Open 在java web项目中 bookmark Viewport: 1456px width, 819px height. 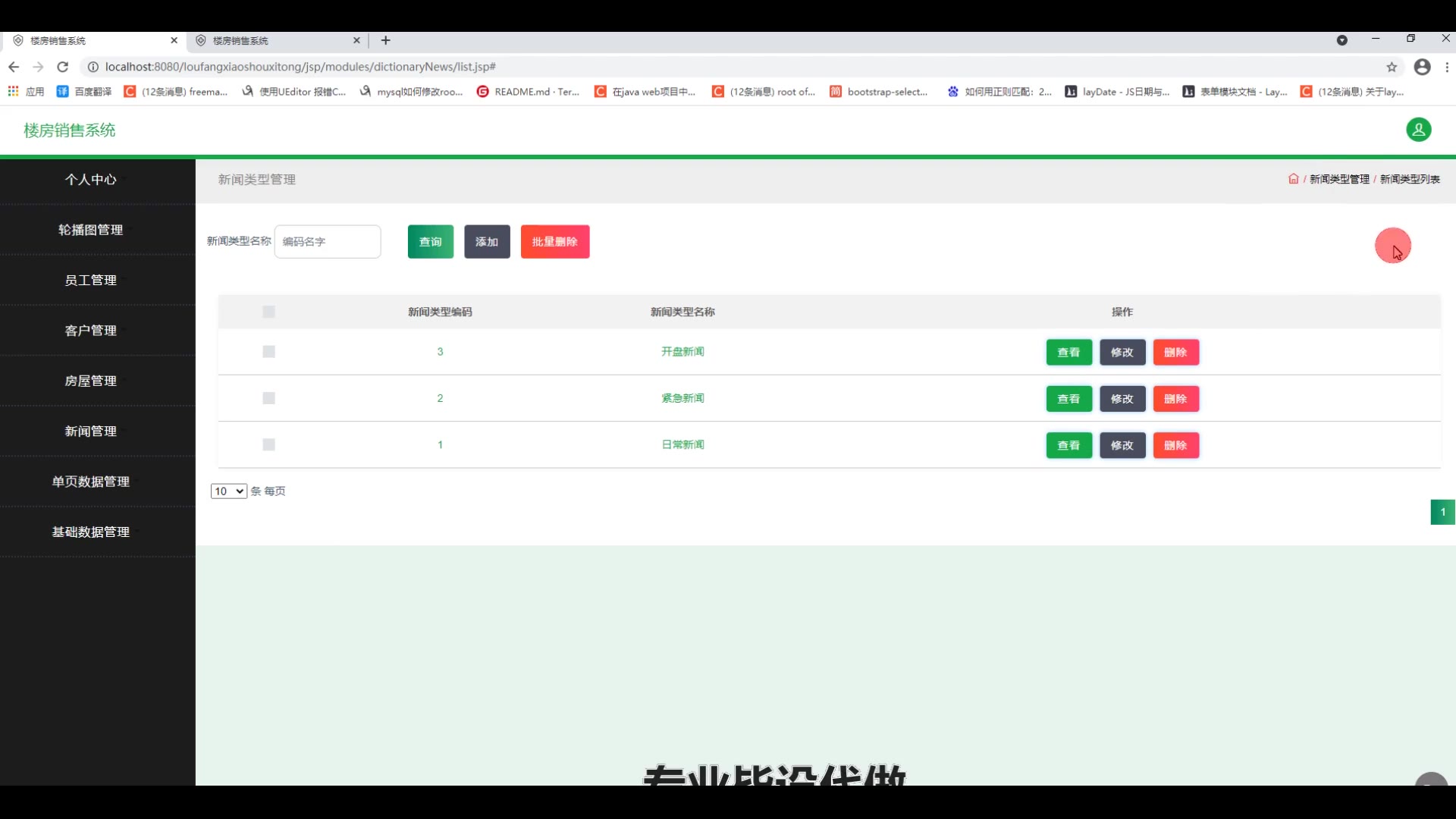click(645, 91)
